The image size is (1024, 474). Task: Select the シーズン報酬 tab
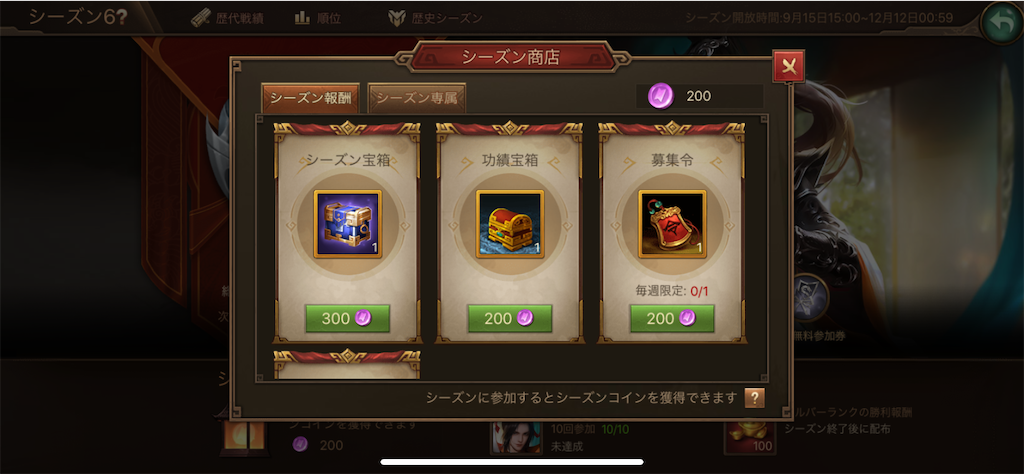click(x=311, y=99)
